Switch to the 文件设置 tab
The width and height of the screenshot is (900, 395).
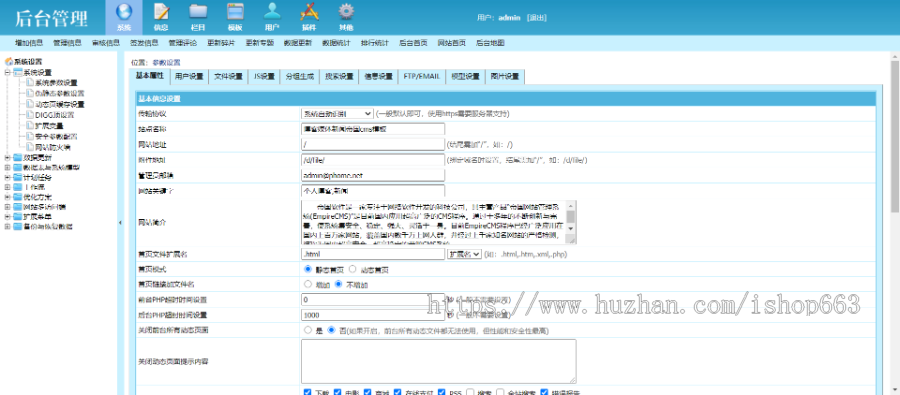click(228, 77)
